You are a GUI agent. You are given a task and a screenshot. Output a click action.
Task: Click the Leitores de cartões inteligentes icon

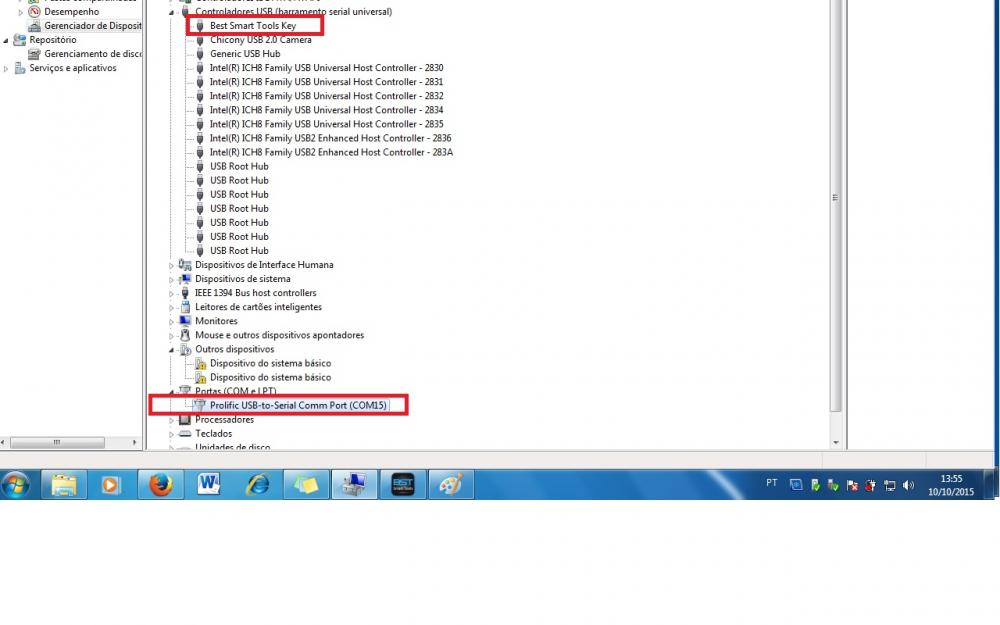point(185,307)
